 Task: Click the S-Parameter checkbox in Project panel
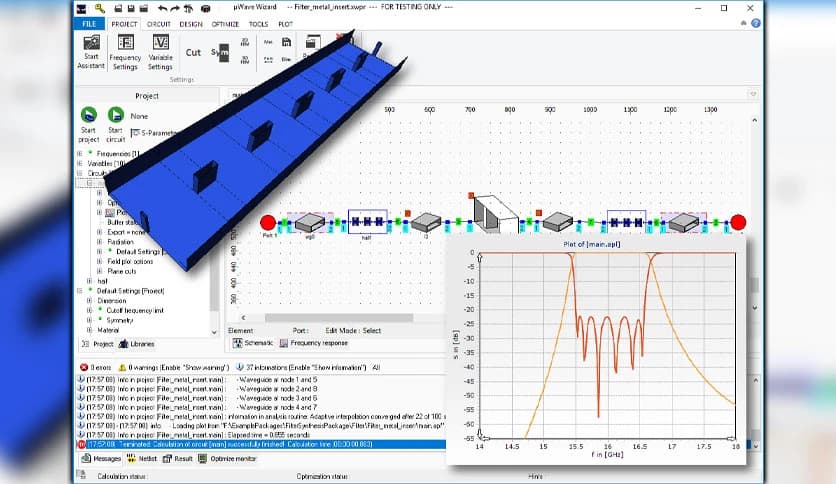click(x=135, y=132)
